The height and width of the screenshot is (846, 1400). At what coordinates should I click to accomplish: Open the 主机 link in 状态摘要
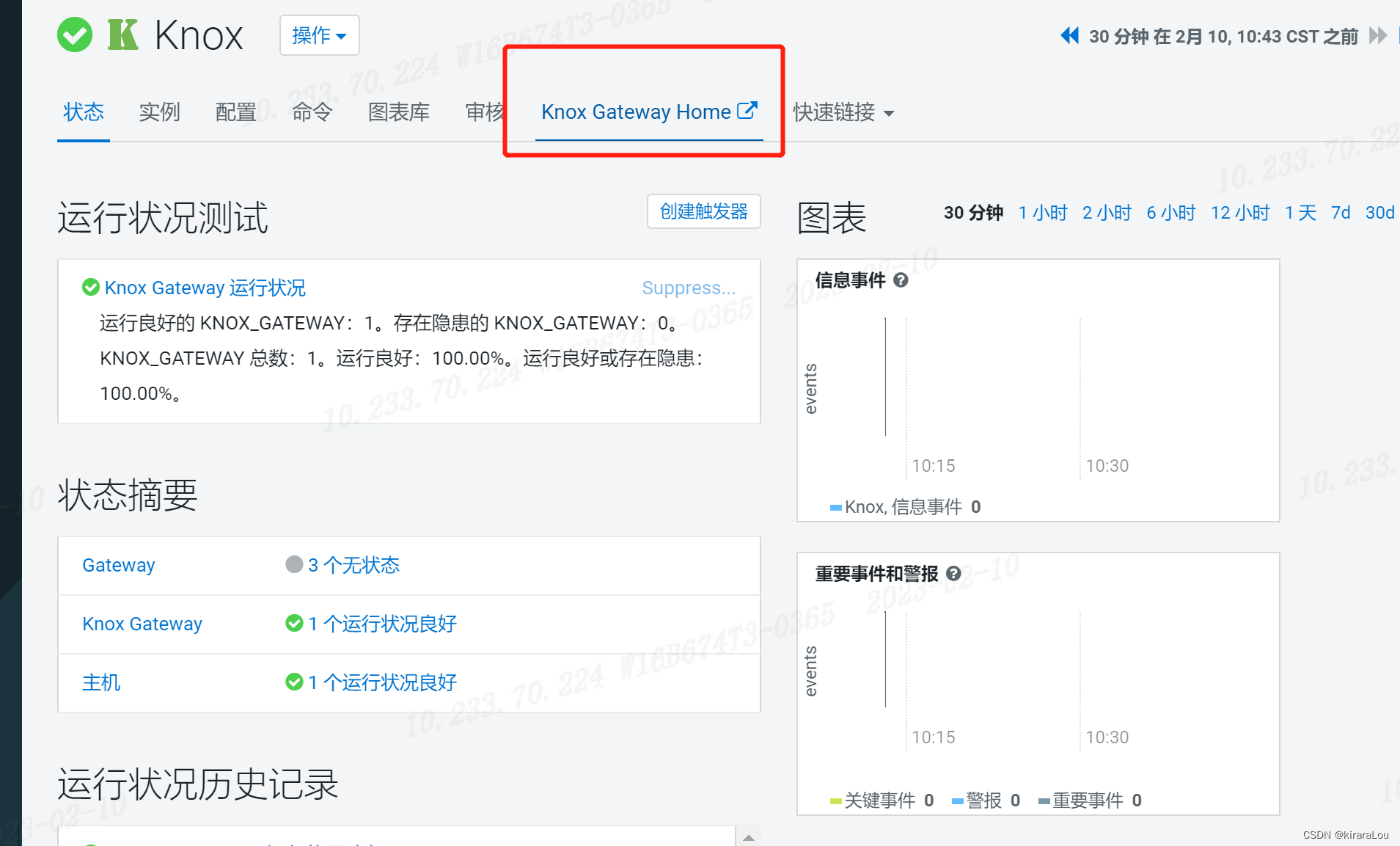(101, 682)
